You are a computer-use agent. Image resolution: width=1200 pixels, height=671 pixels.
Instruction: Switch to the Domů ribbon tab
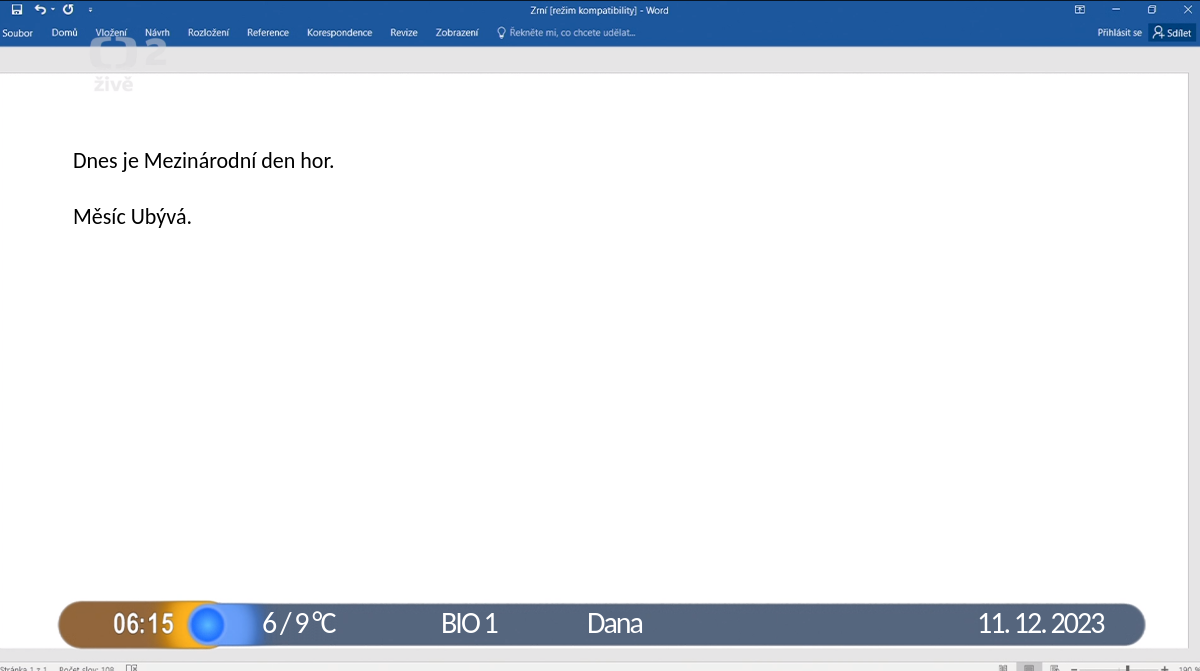(65, 33)
